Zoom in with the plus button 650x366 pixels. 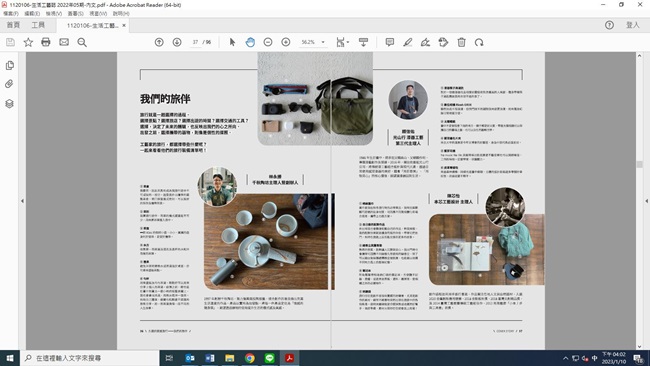(x=286, y=42)
